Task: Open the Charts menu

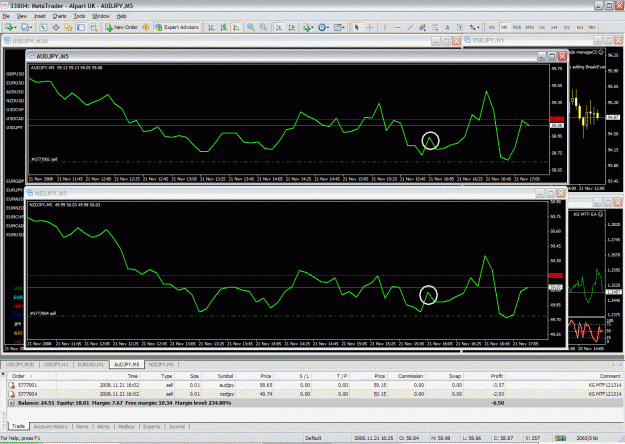Action: pos(59,16)
